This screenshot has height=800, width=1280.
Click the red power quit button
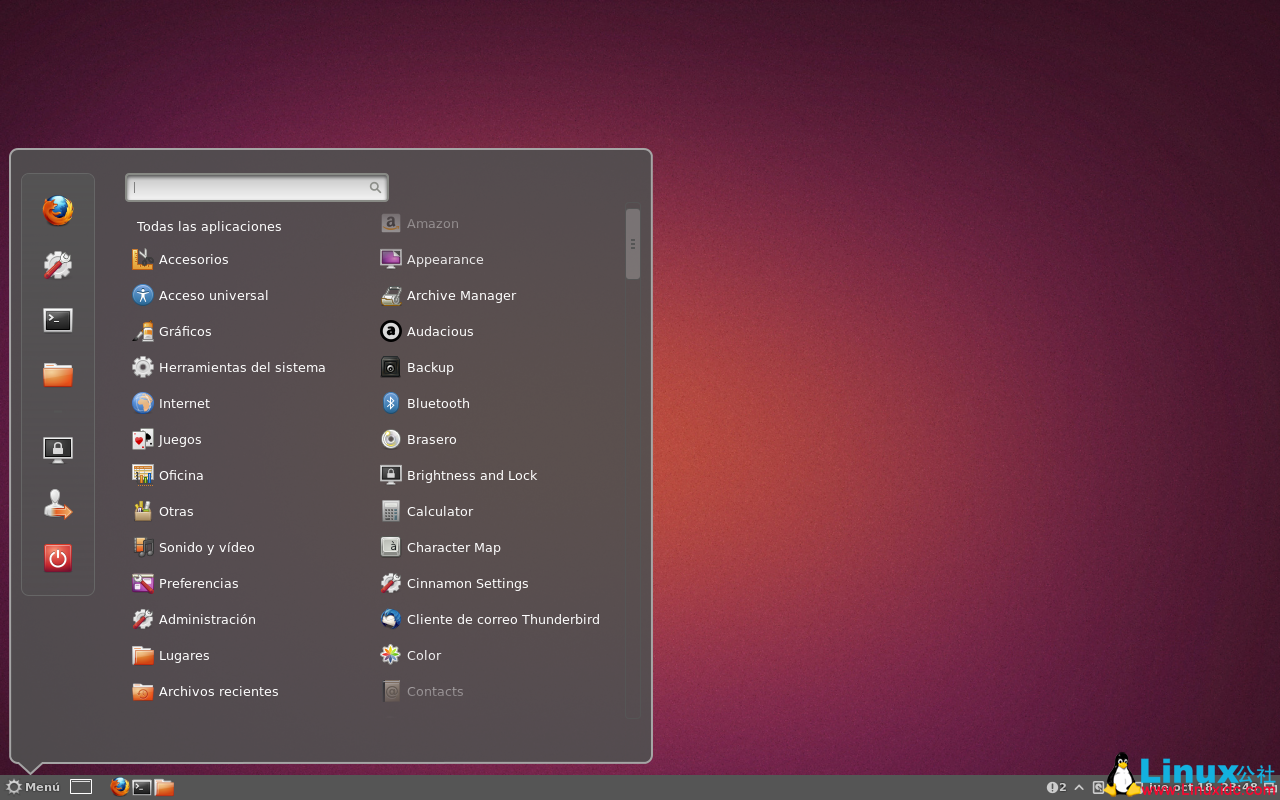click(x=58, y=558)
